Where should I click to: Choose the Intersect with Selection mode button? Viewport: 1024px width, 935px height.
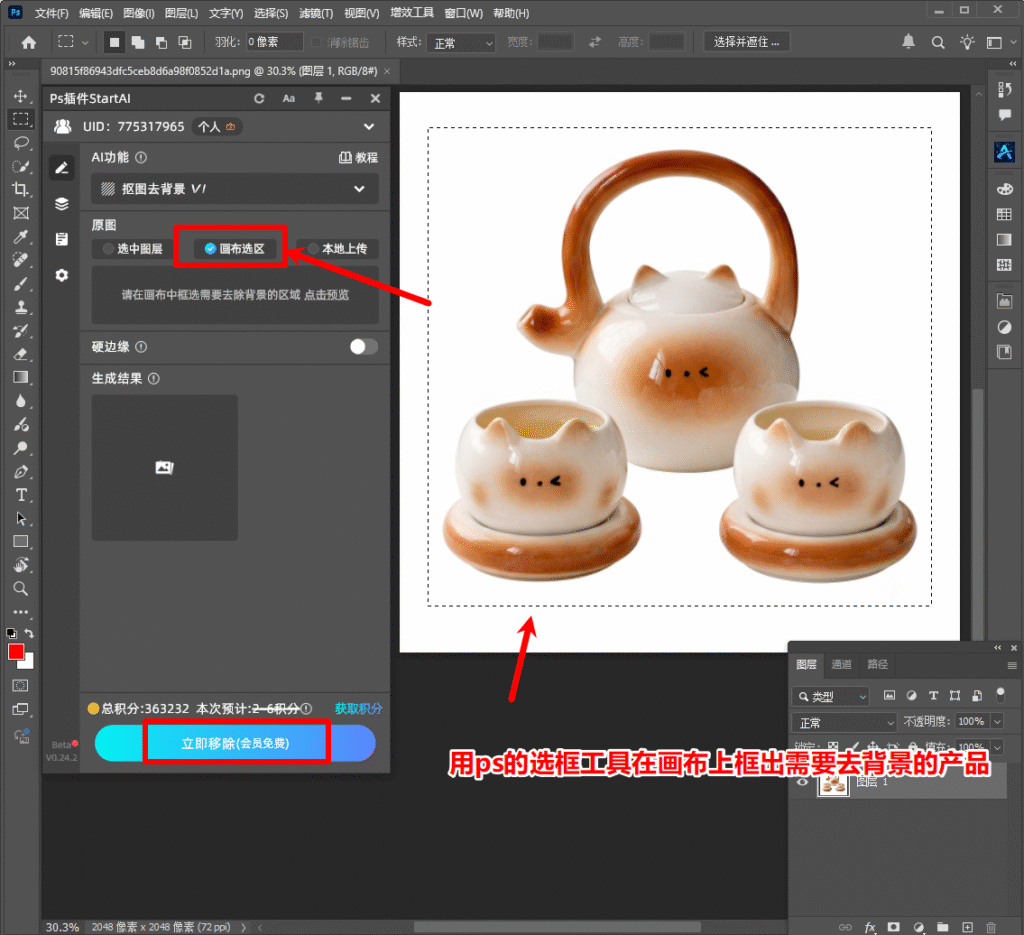185,42
